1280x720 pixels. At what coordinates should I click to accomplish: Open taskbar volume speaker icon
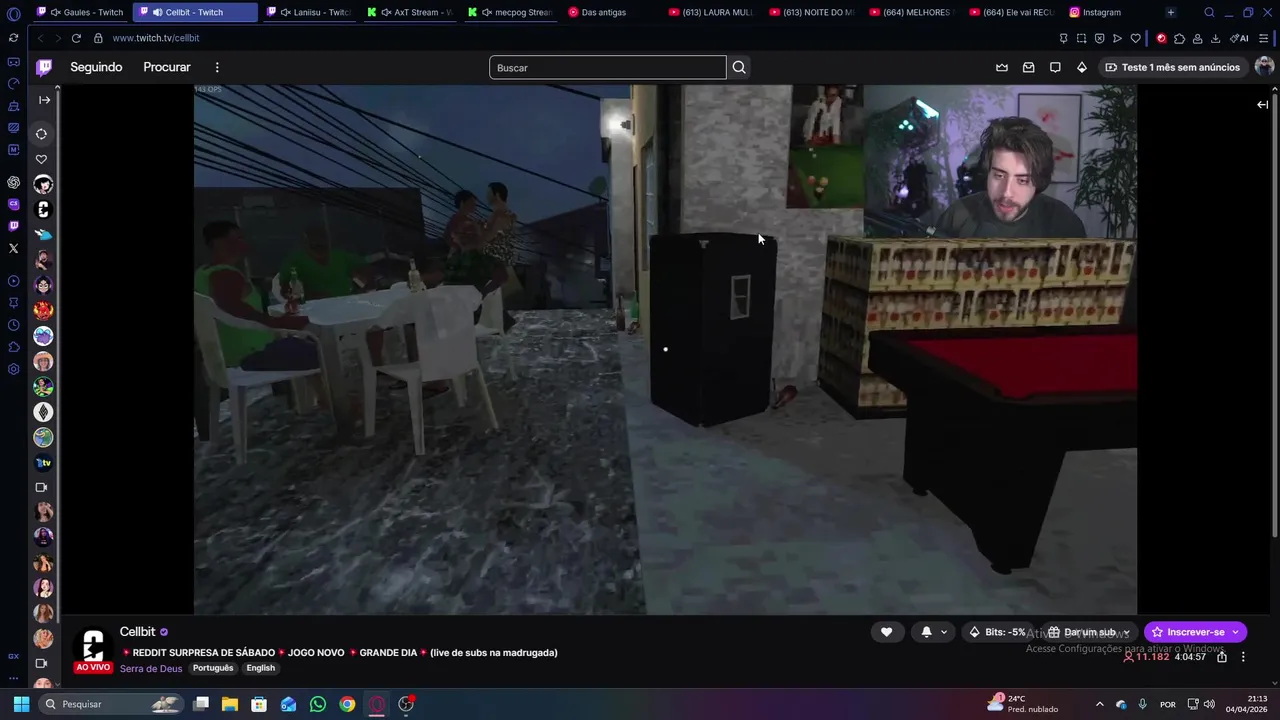pyautogui.click(x=1209, y=704)
